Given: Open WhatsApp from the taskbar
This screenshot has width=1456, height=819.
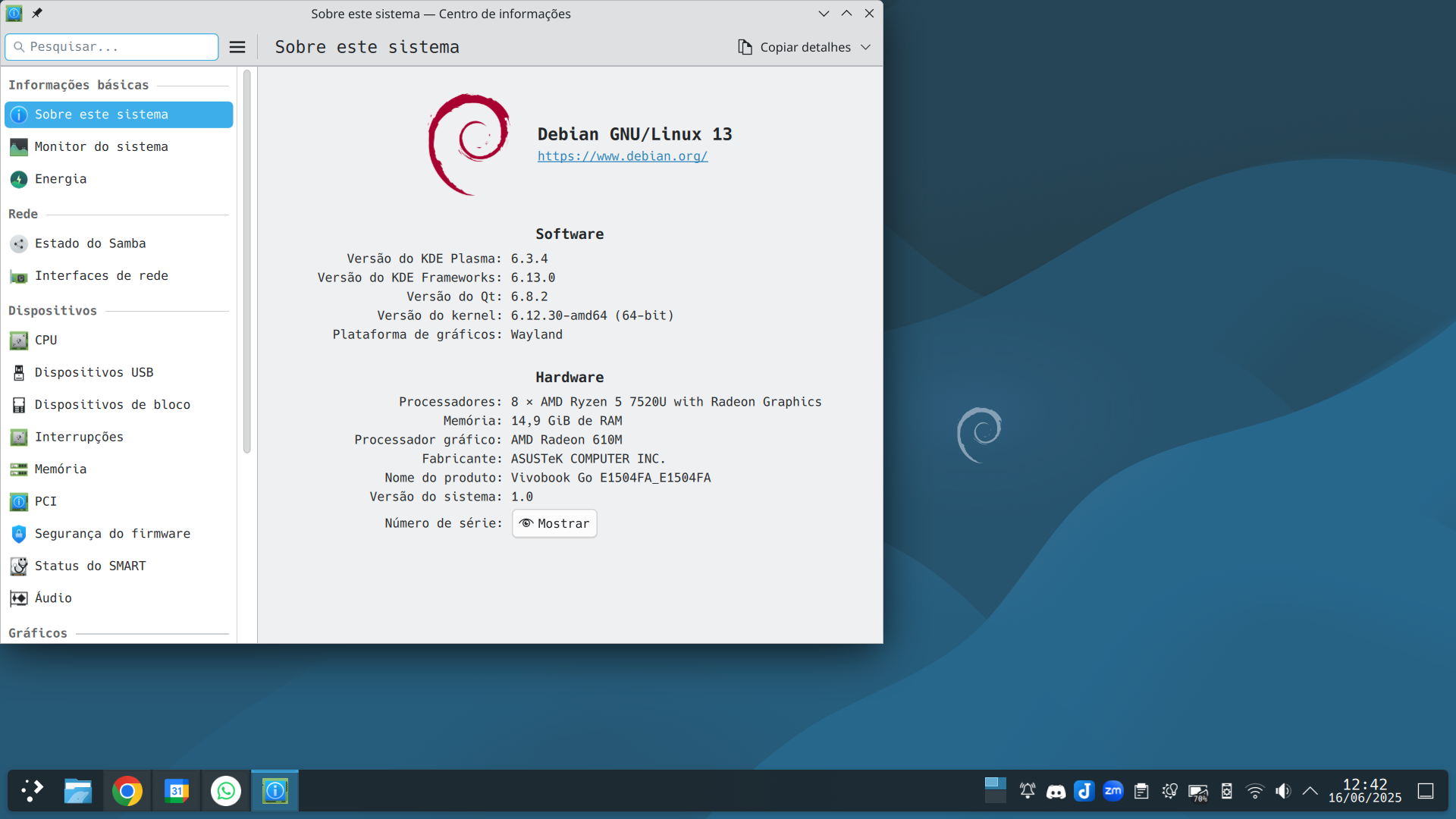Looking at the screenshot, I should coord(226,792).
